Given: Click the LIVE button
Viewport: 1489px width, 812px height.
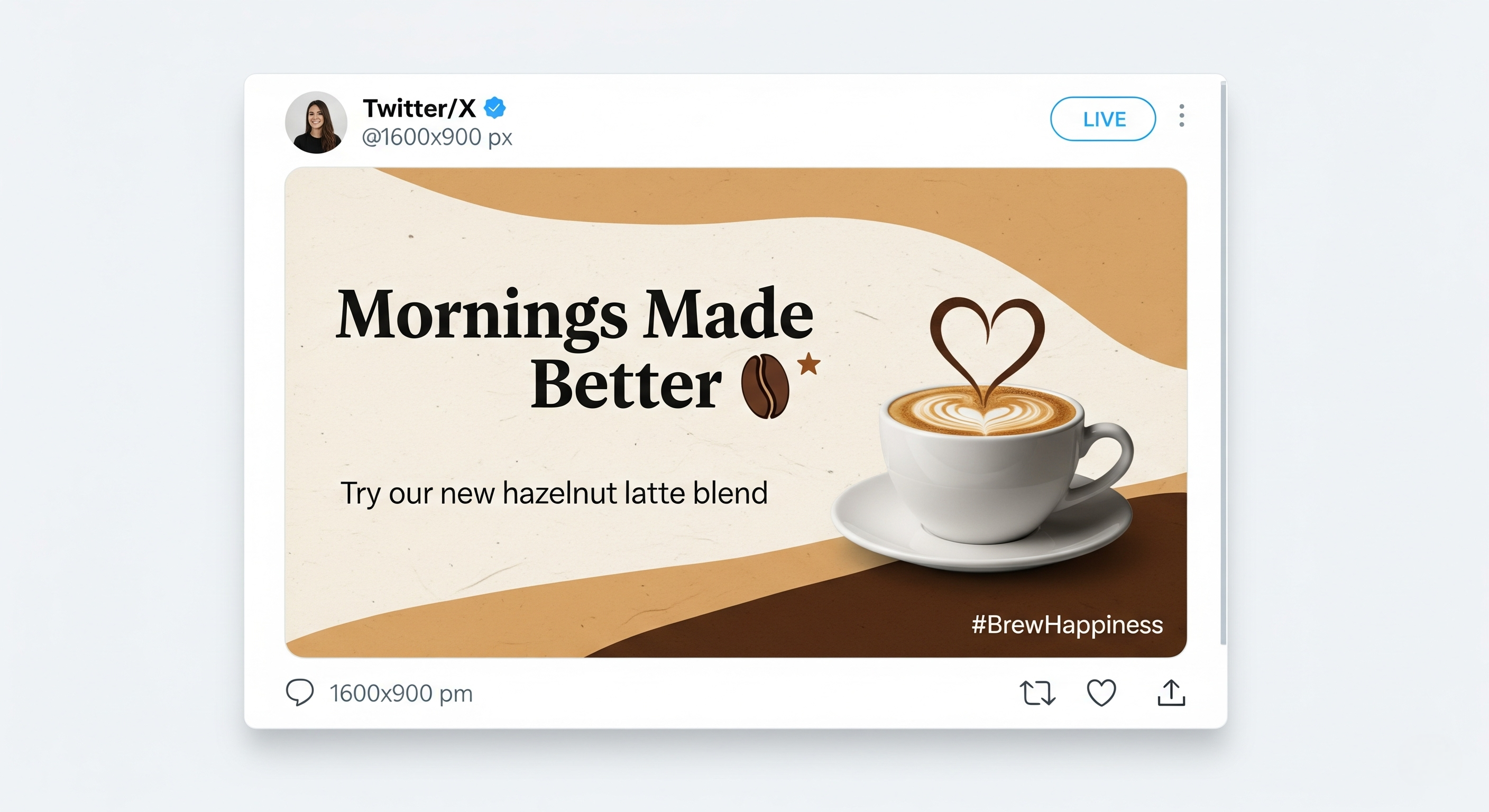Looking at the screenshot, I should pyautogui.click(x=1103, y=119).
